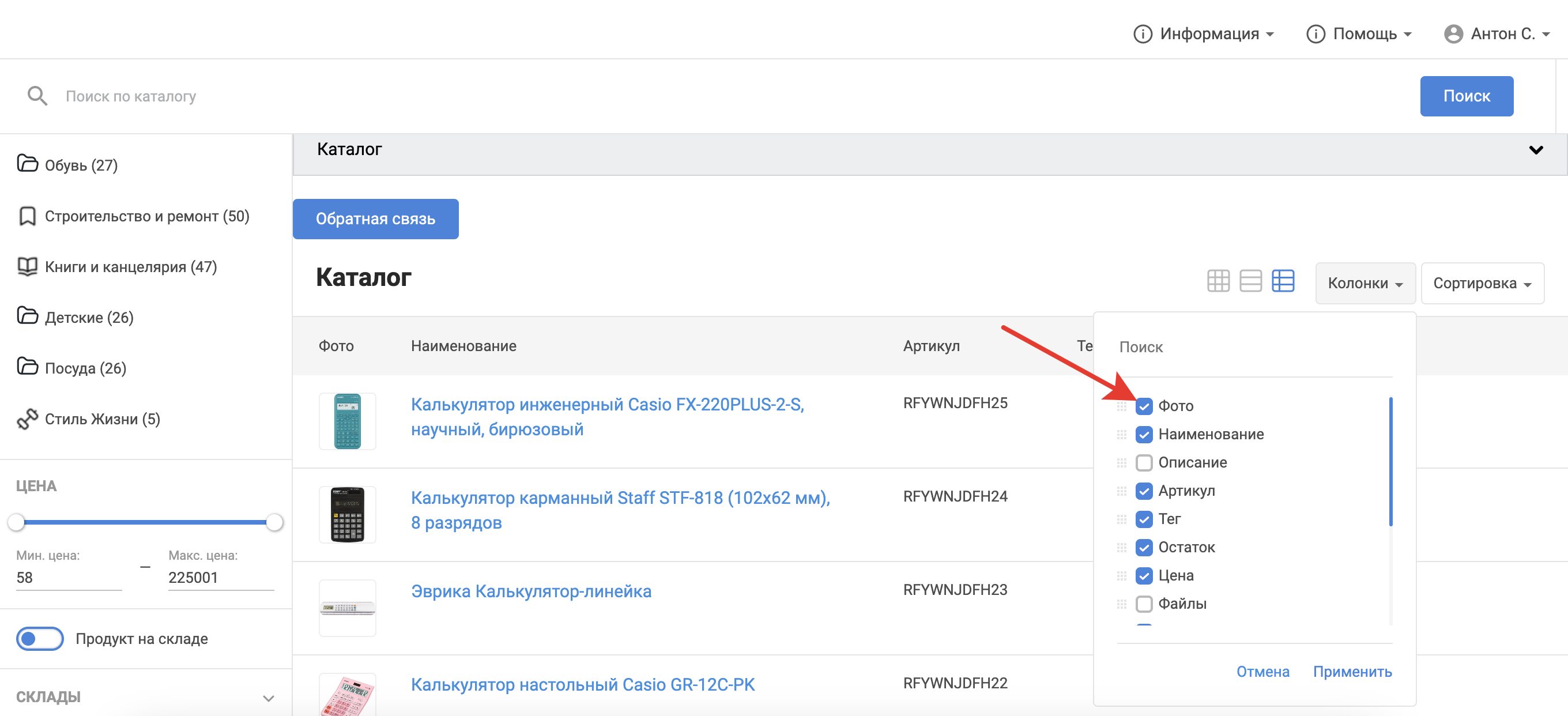Click the Мин. цена input field
The width and height of the screenshot is (1568, 716).
point(69,577)
